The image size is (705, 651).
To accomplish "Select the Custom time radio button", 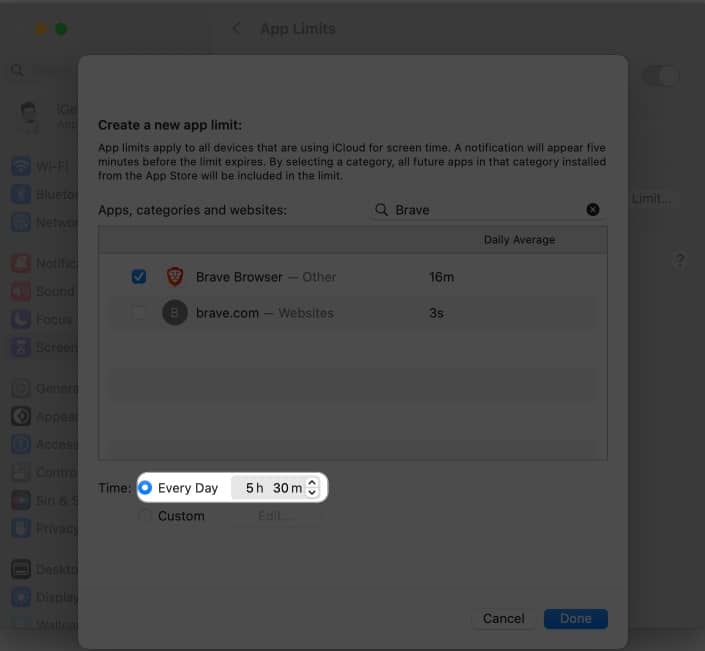I will point(145,515).
